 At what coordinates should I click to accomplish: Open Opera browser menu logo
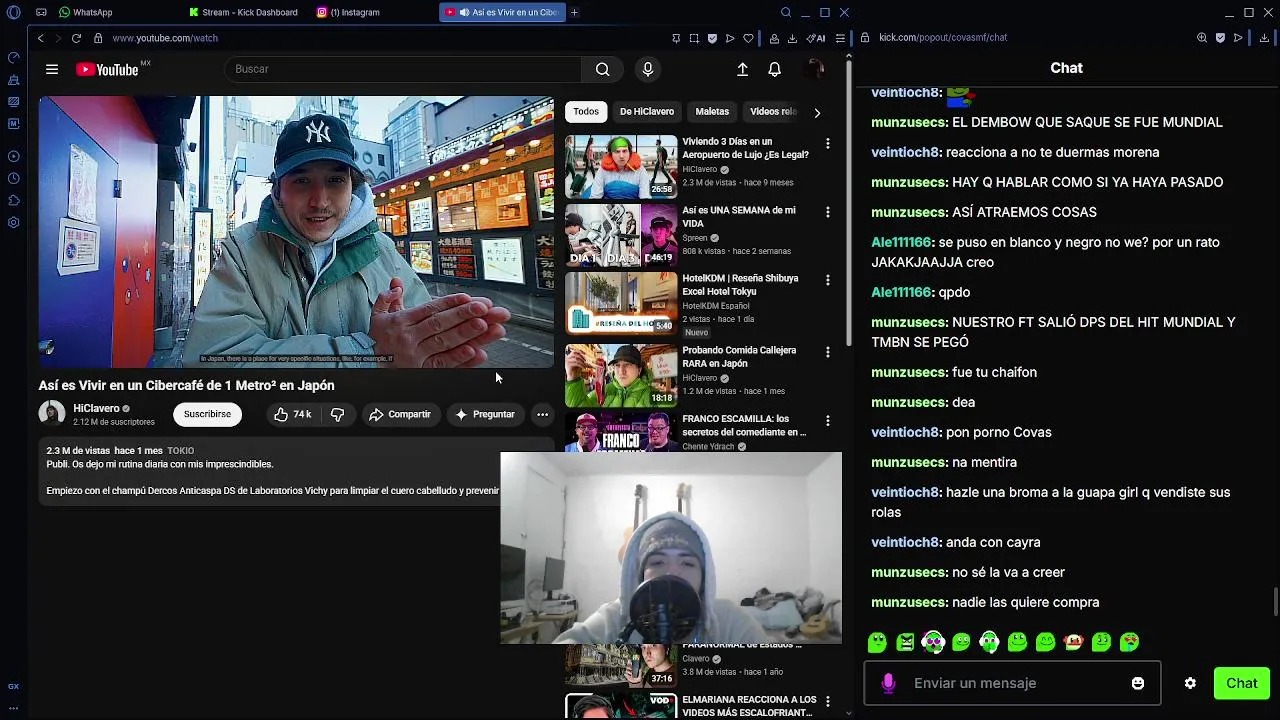click(x=14, y=12)
